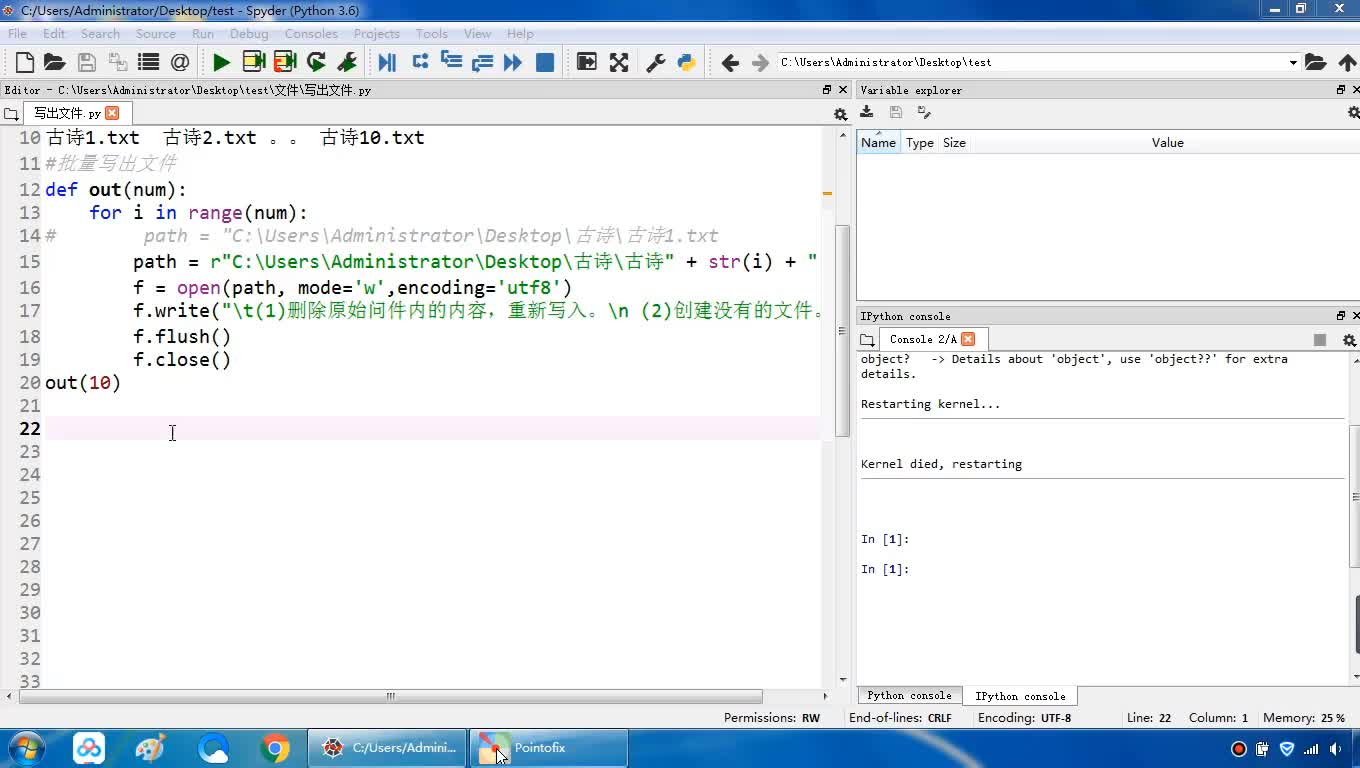The height and width of the screenshot is (768, 1360).
Task: Click the Run current cell icon
Action: tap(254, 62)
